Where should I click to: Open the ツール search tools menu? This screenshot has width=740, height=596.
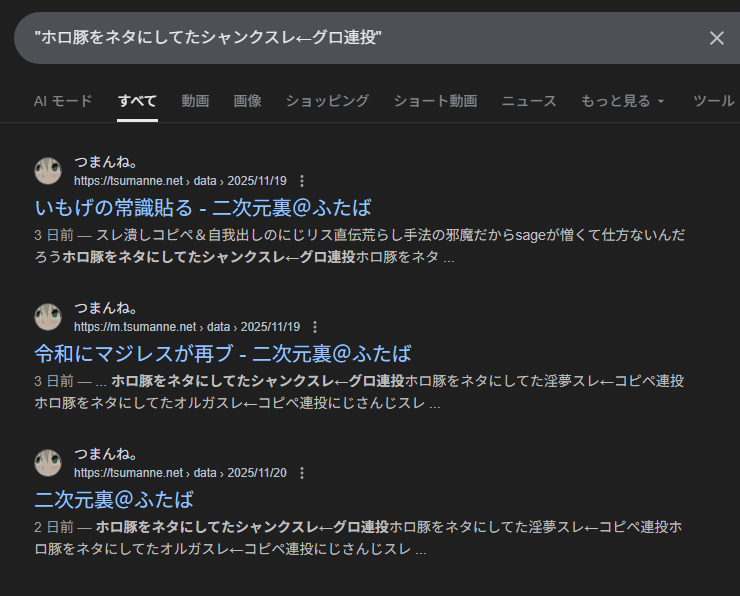coord(713,101)
